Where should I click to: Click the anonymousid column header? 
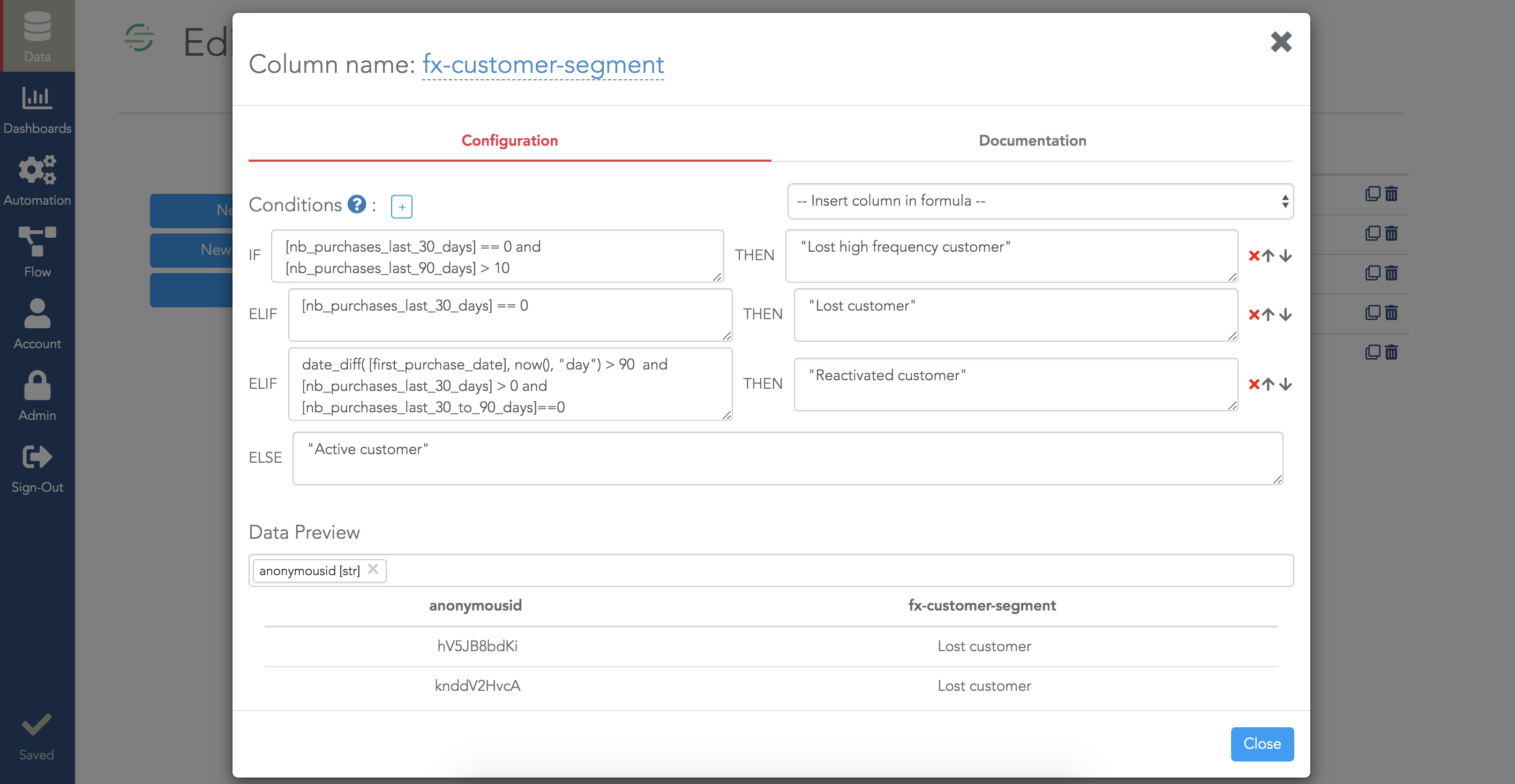click(475, 605)
